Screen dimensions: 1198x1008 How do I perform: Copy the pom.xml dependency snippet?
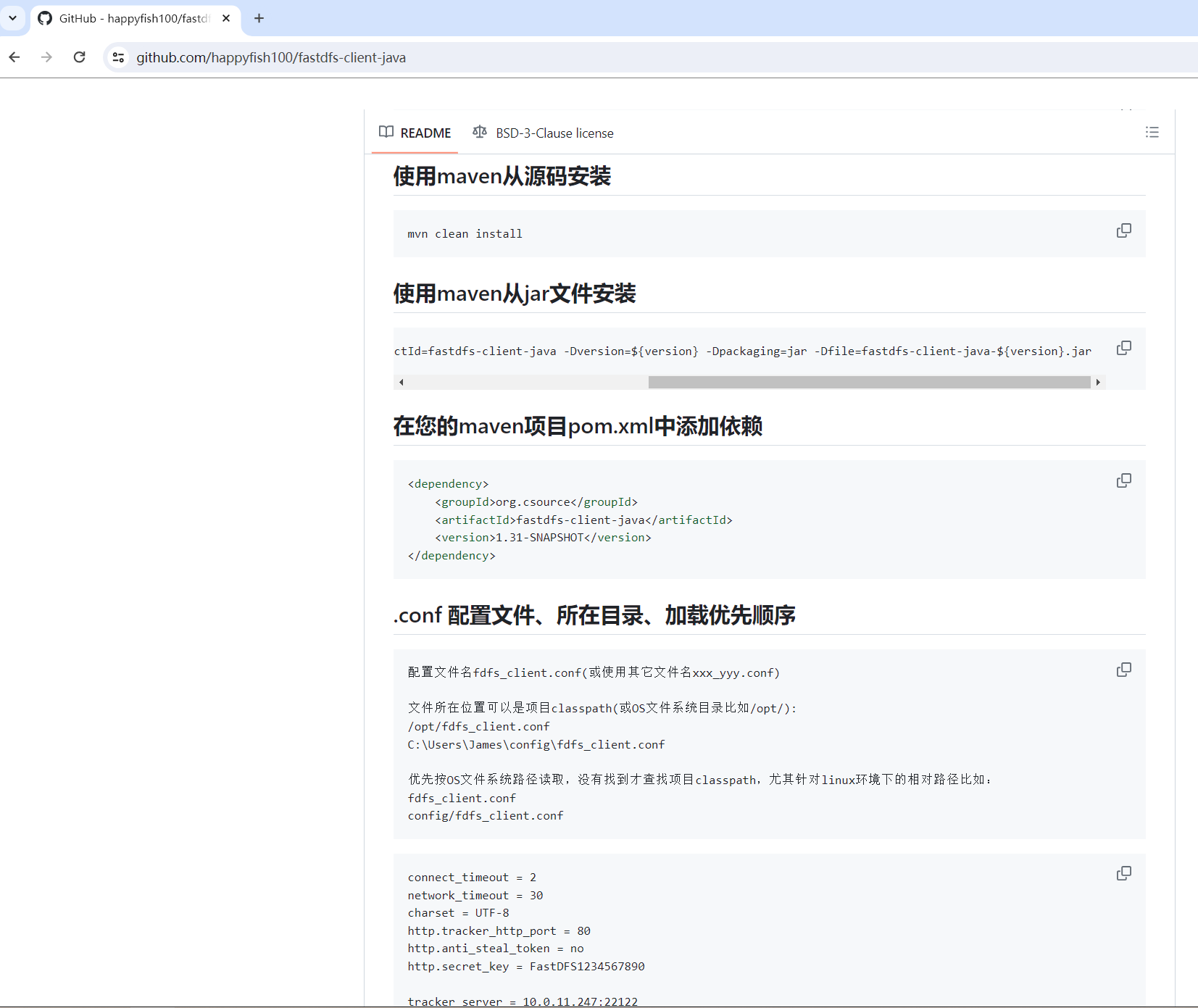pos(1124,480)
